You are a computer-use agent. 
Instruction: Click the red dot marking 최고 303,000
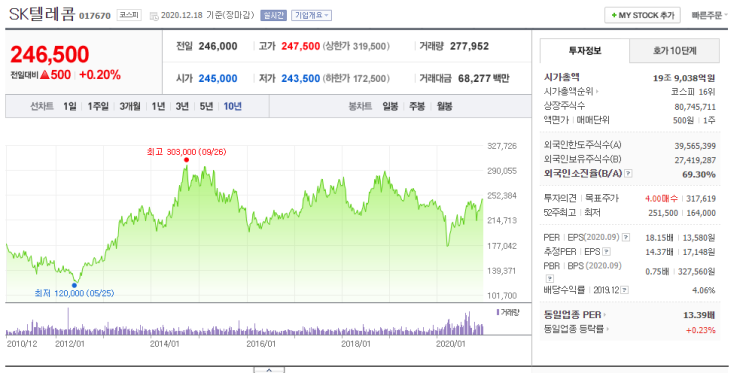186,160
